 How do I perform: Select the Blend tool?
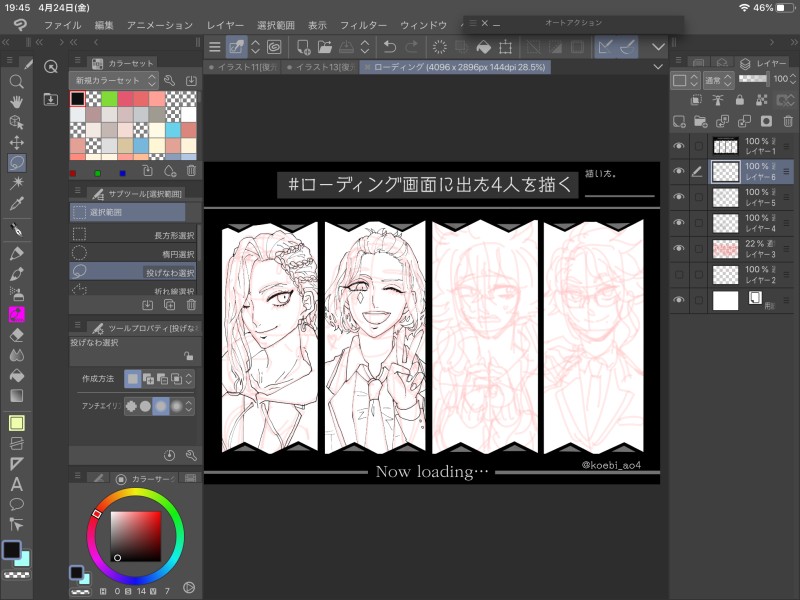point(16,355)
